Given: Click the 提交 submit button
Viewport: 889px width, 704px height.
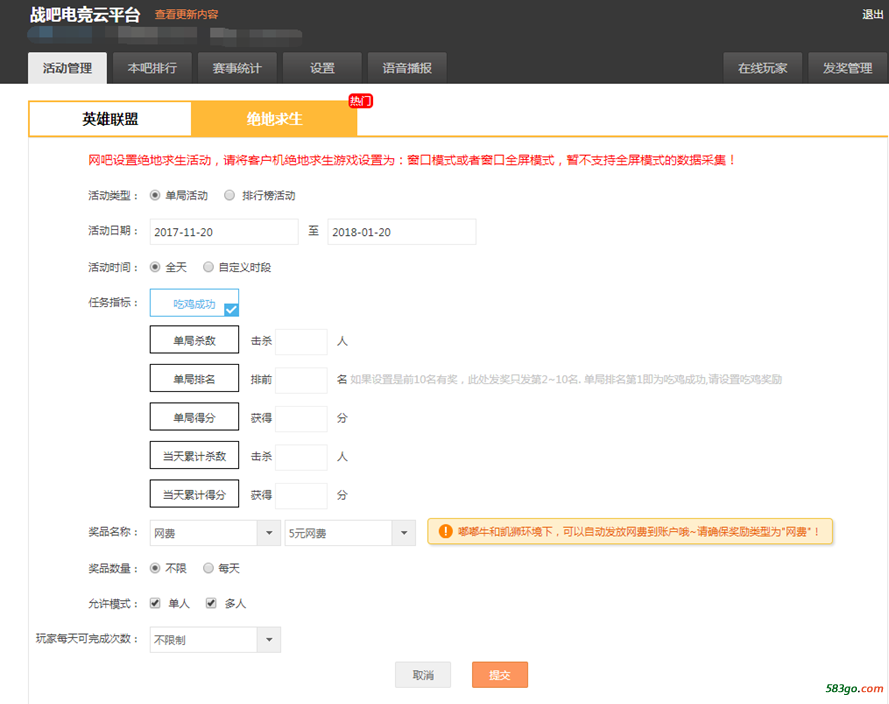Looking at the screenshot, I should tap(500, 675).
